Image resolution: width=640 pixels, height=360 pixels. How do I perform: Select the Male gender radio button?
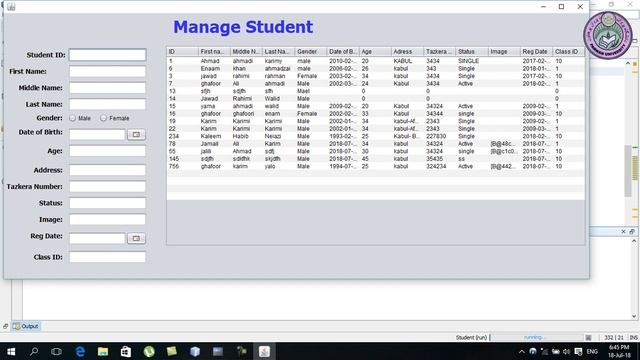(73, 118)
